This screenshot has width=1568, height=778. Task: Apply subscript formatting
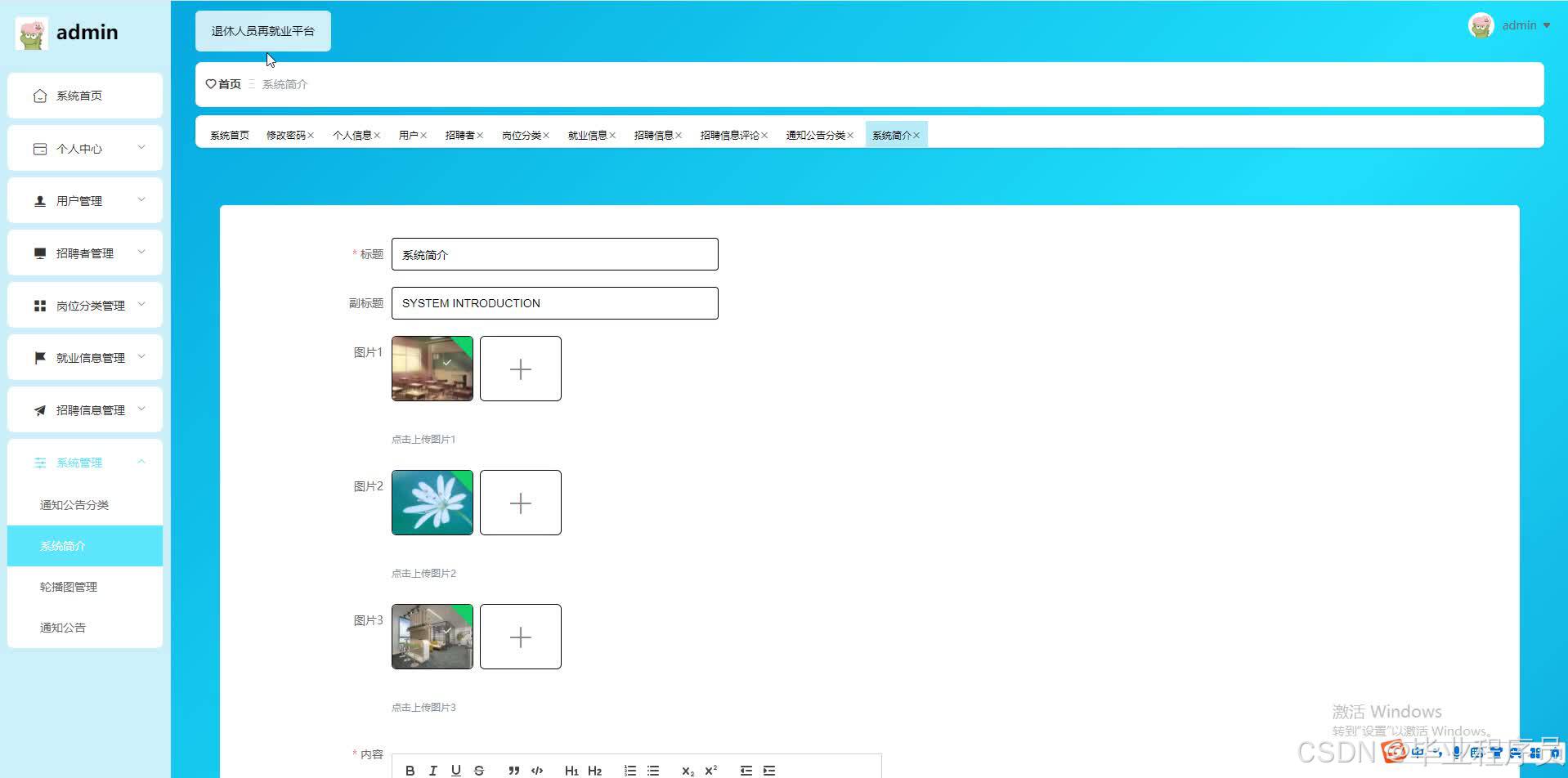tap(688, 771)
